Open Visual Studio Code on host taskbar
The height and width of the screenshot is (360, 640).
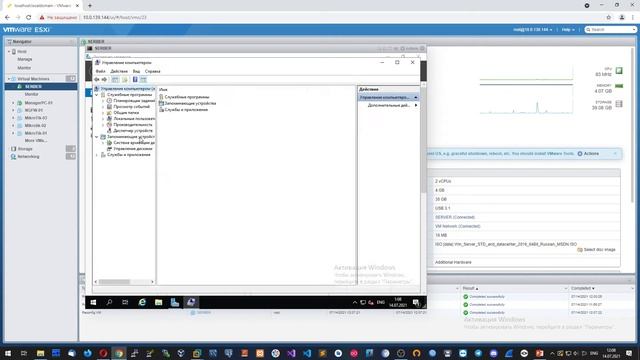tap(307, 353)
